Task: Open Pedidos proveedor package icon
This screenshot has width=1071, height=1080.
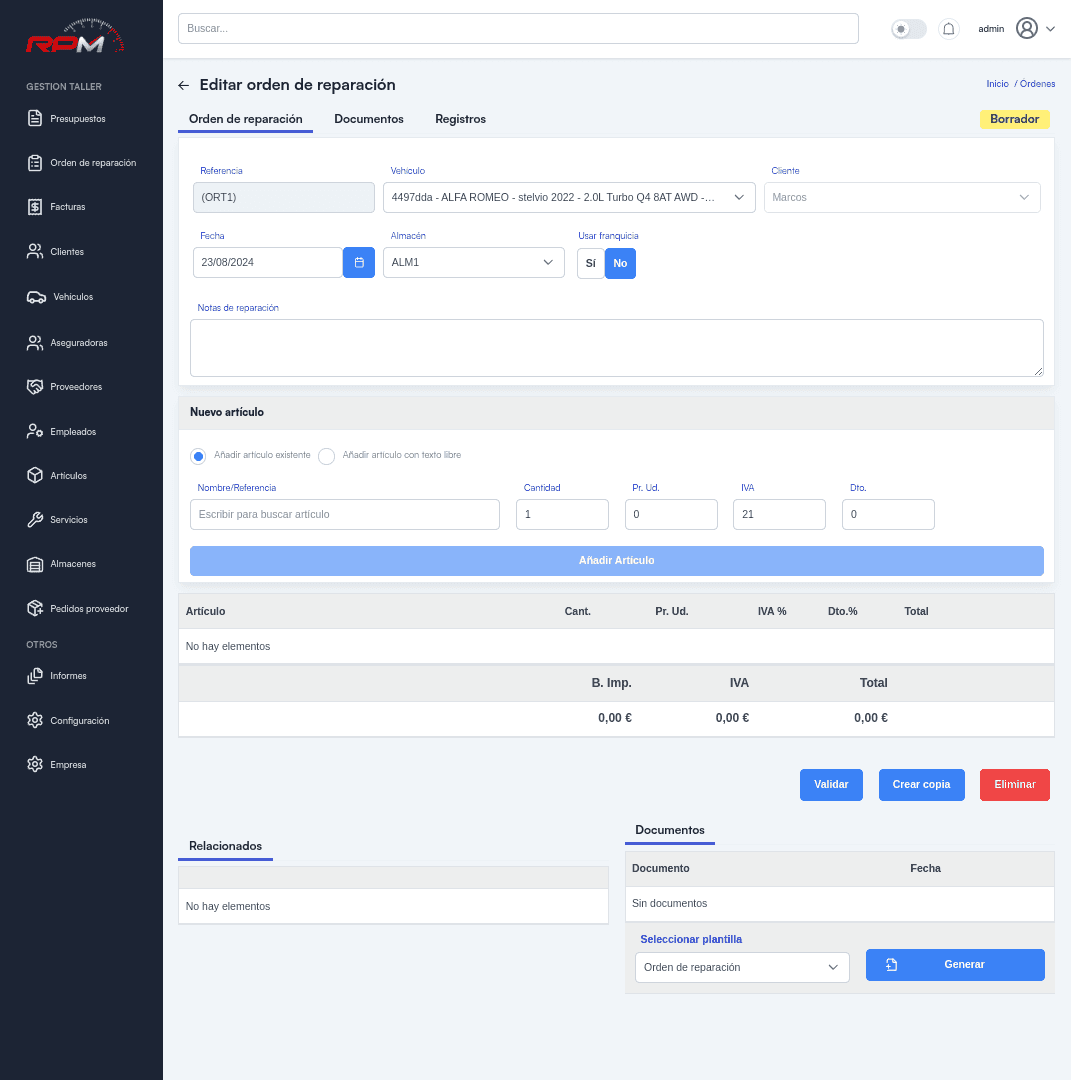Action: click(34, 608)
